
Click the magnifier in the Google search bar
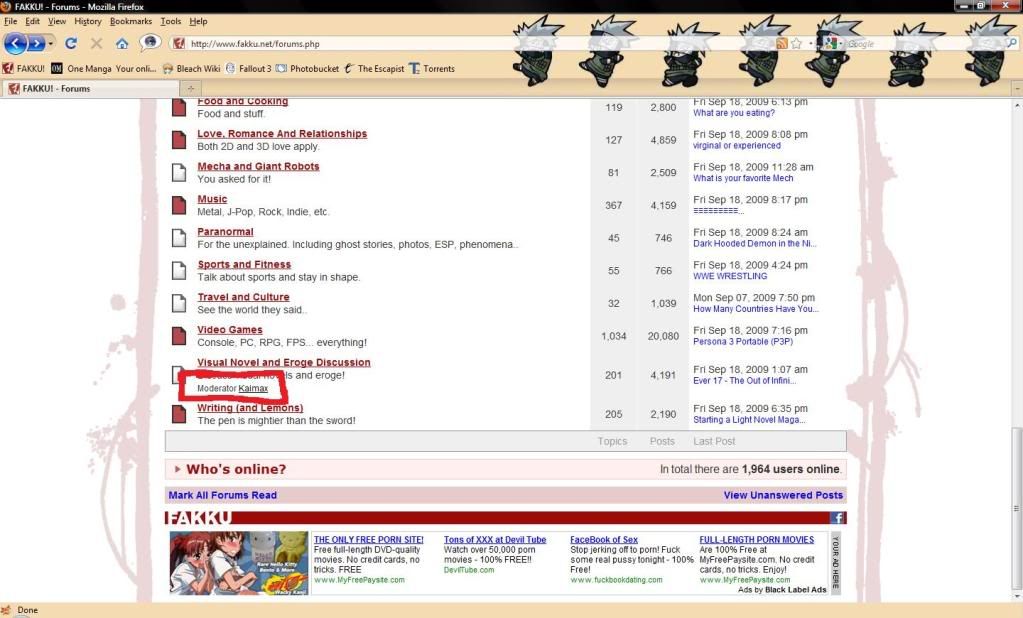[x=1012, y=43]
